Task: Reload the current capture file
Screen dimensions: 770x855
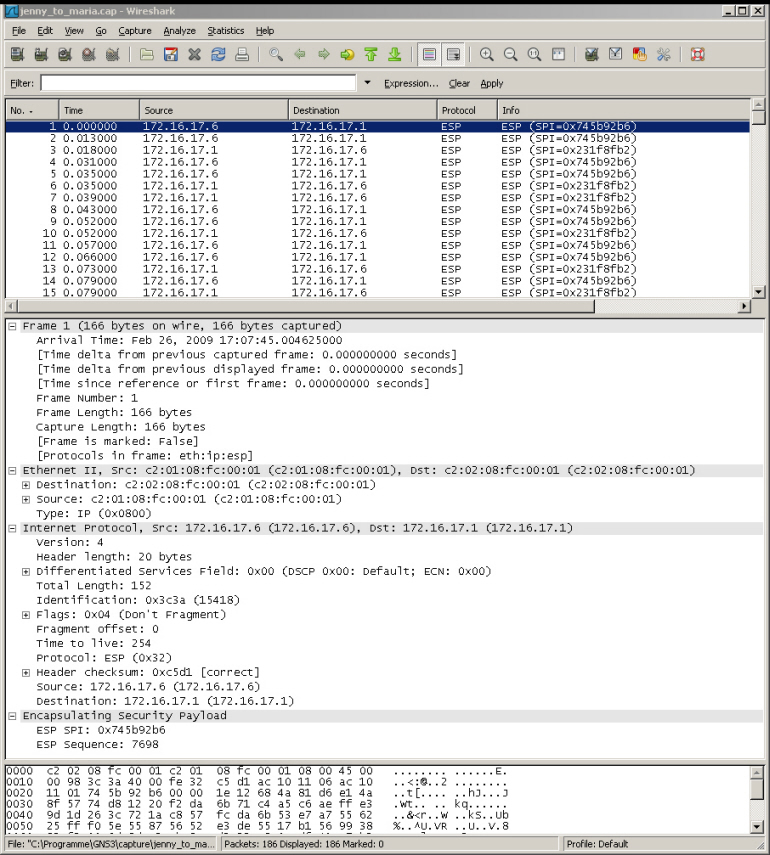Action: (x=219, y=54)
